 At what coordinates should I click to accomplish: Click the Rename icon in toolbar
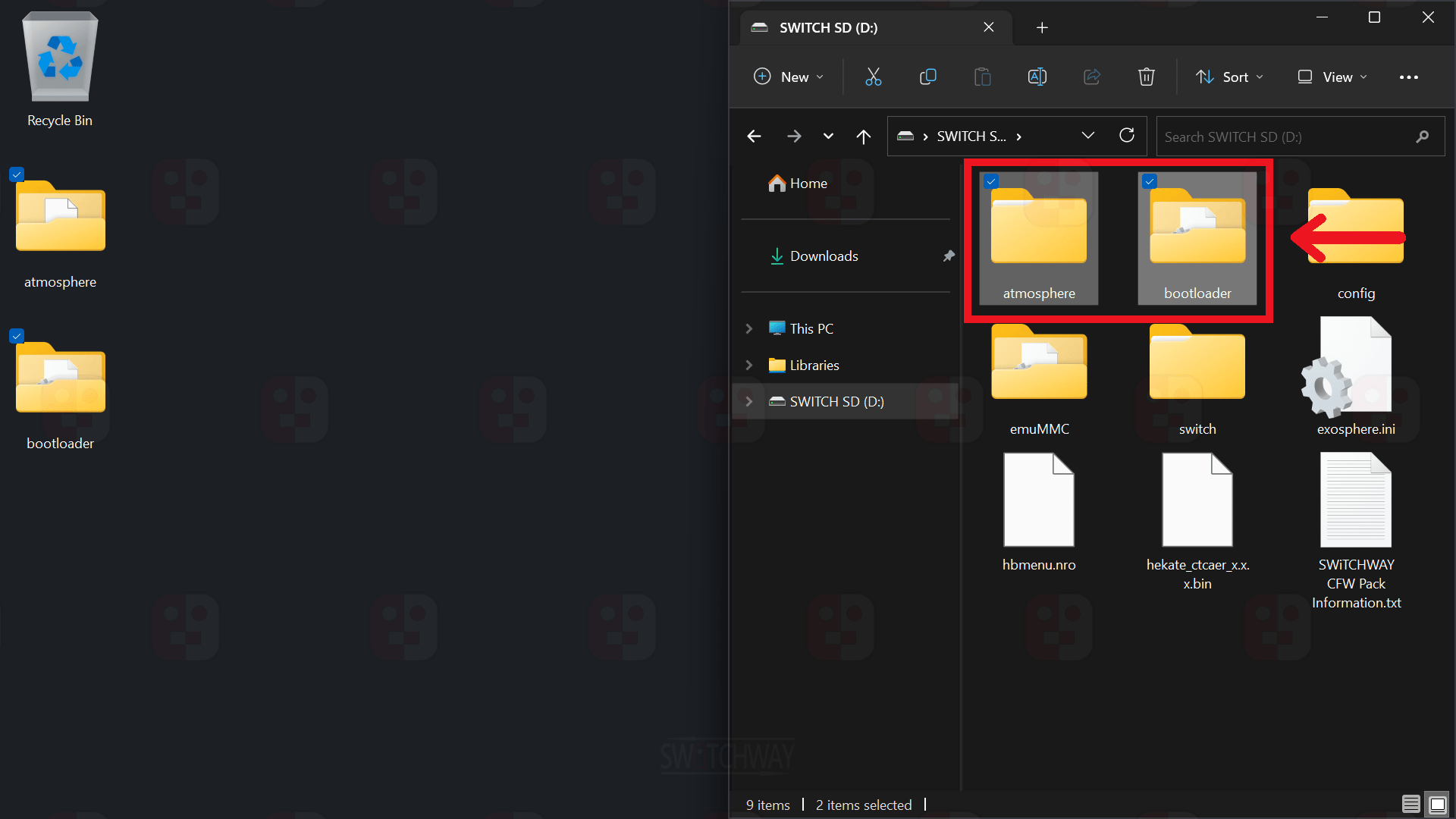click(x=1037, y=77)
